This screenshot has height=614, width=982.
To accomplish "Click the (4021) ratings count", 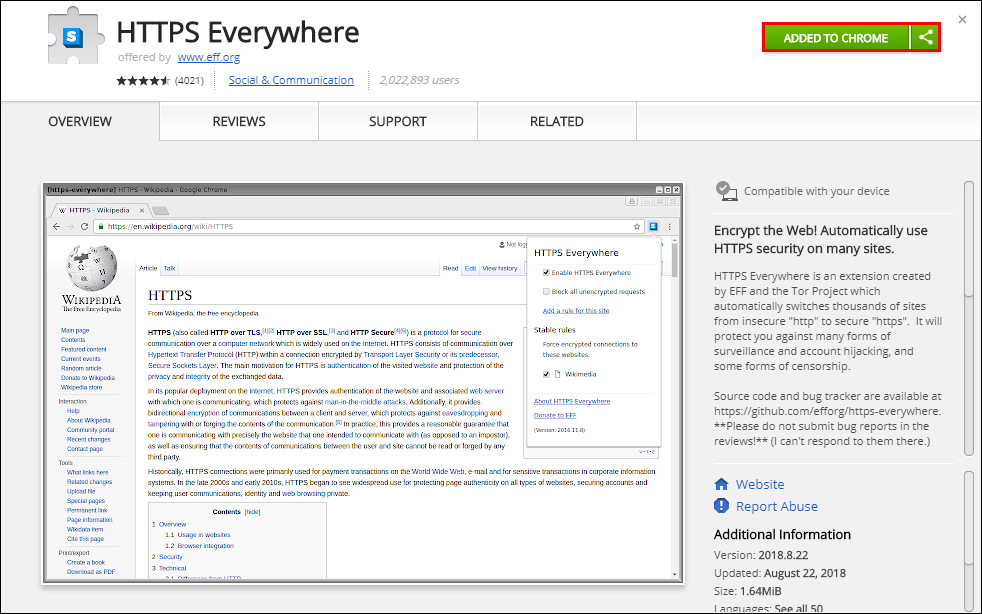I will 189,80.
